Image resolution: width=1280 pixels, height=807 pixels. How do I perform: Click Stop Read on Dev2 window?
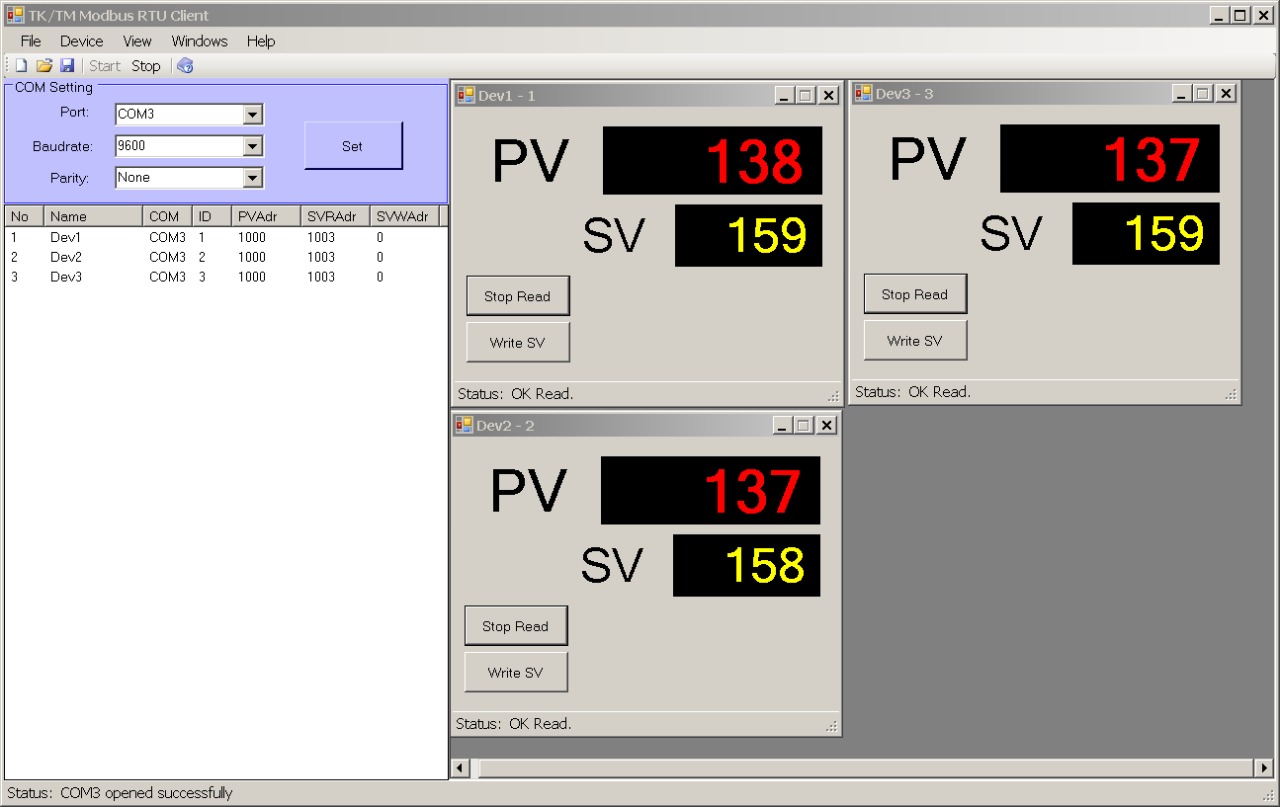point(515,625)
